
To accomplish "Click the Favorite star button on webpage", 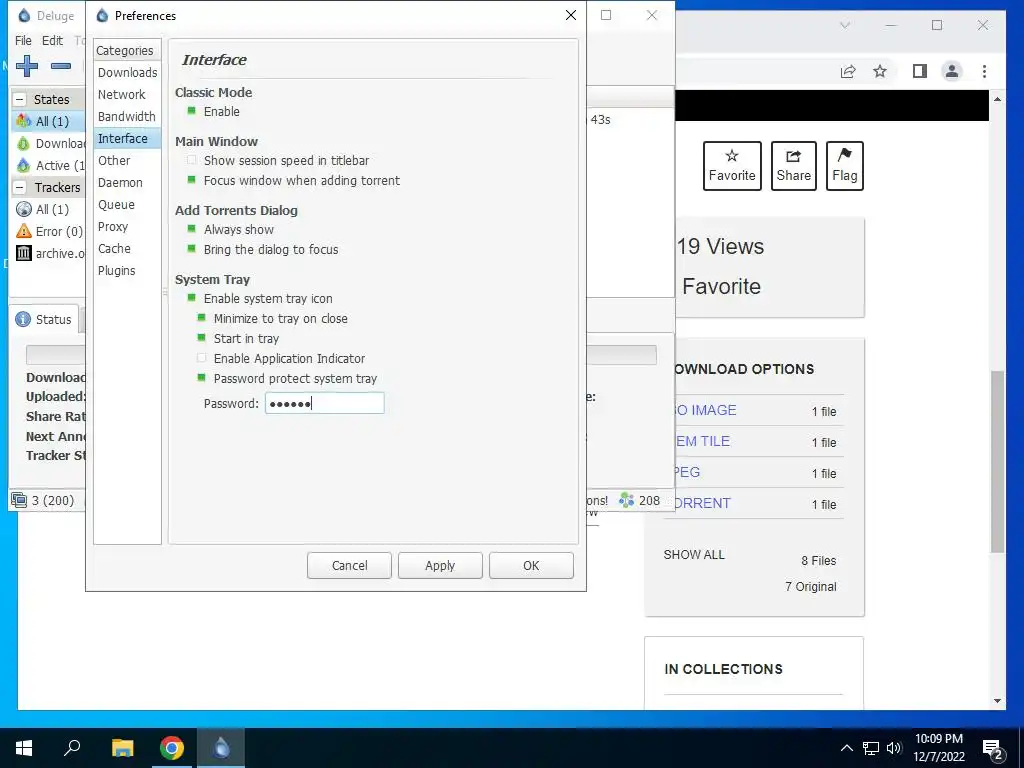I will (732, 166).
